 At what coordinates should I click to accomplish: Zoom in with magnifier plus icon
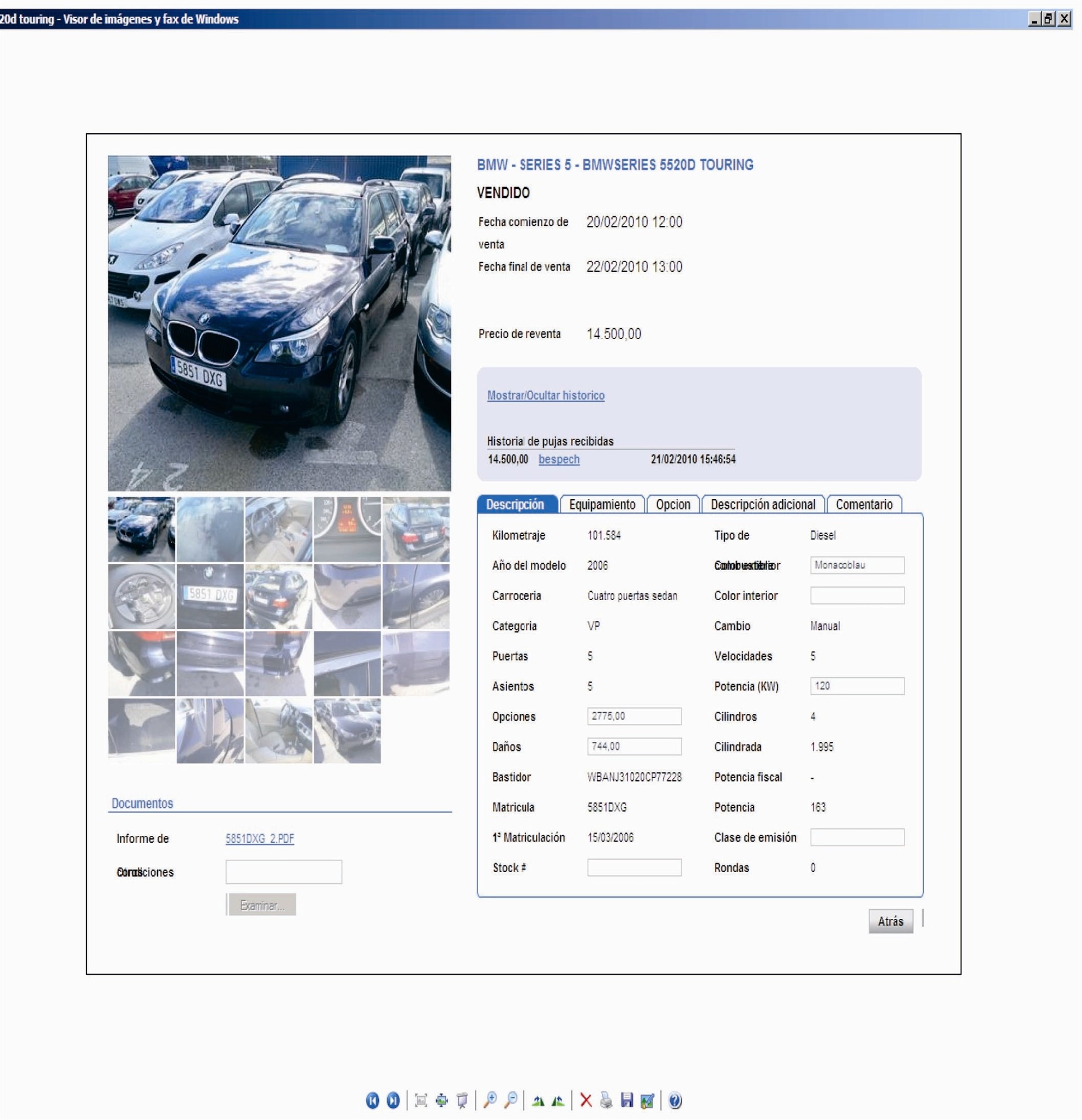[x=490, y=1100]
